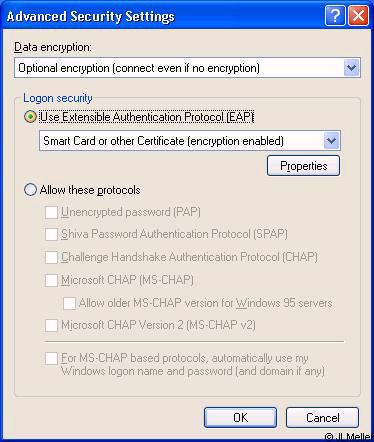
Task: Click the Optional encryption combo box field
Action: point(187,68)
